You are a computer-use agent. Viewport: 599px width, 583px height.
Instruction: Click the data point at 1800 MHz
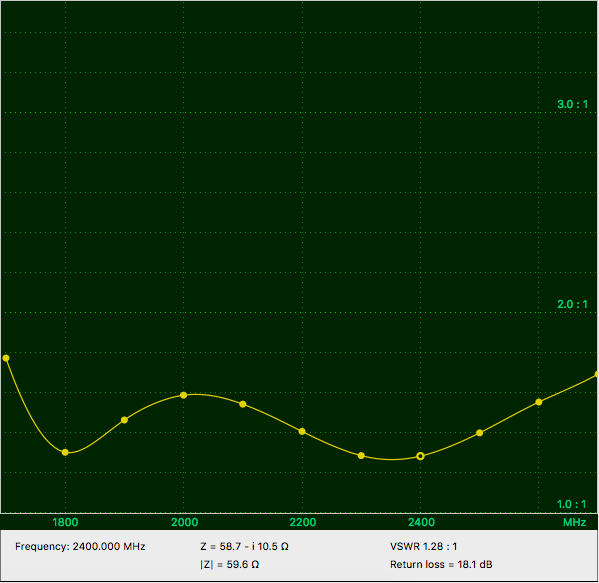(x=65, y=452)
